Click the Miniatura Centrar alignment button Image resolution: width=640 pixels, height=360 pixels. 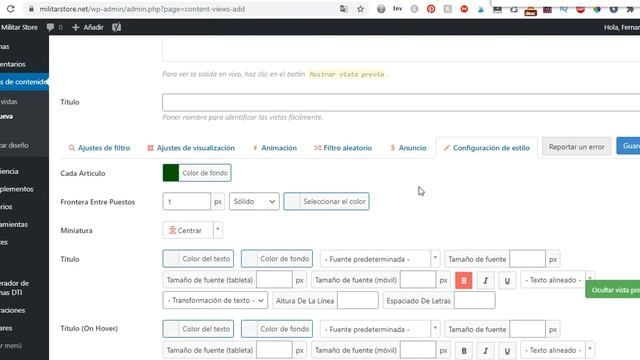point(188,230)
